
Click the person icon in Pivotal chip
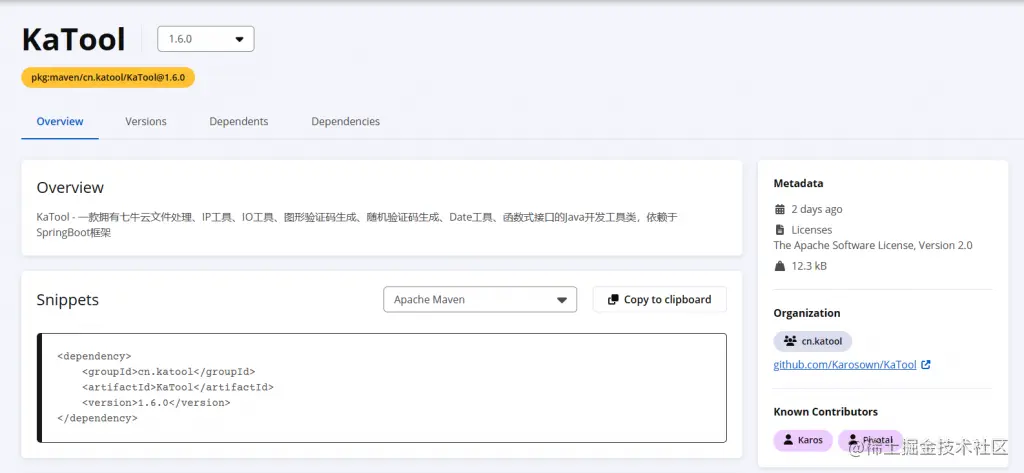point(853,440)
